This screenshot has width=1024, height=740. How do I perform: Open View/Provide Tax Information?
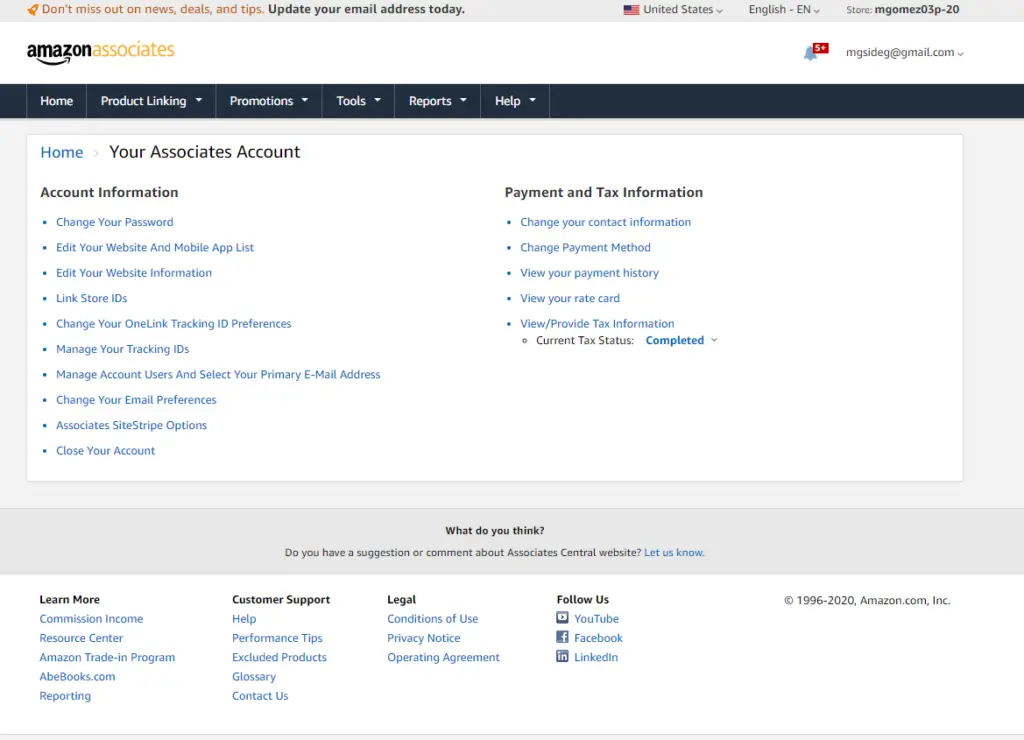[598, 324]
